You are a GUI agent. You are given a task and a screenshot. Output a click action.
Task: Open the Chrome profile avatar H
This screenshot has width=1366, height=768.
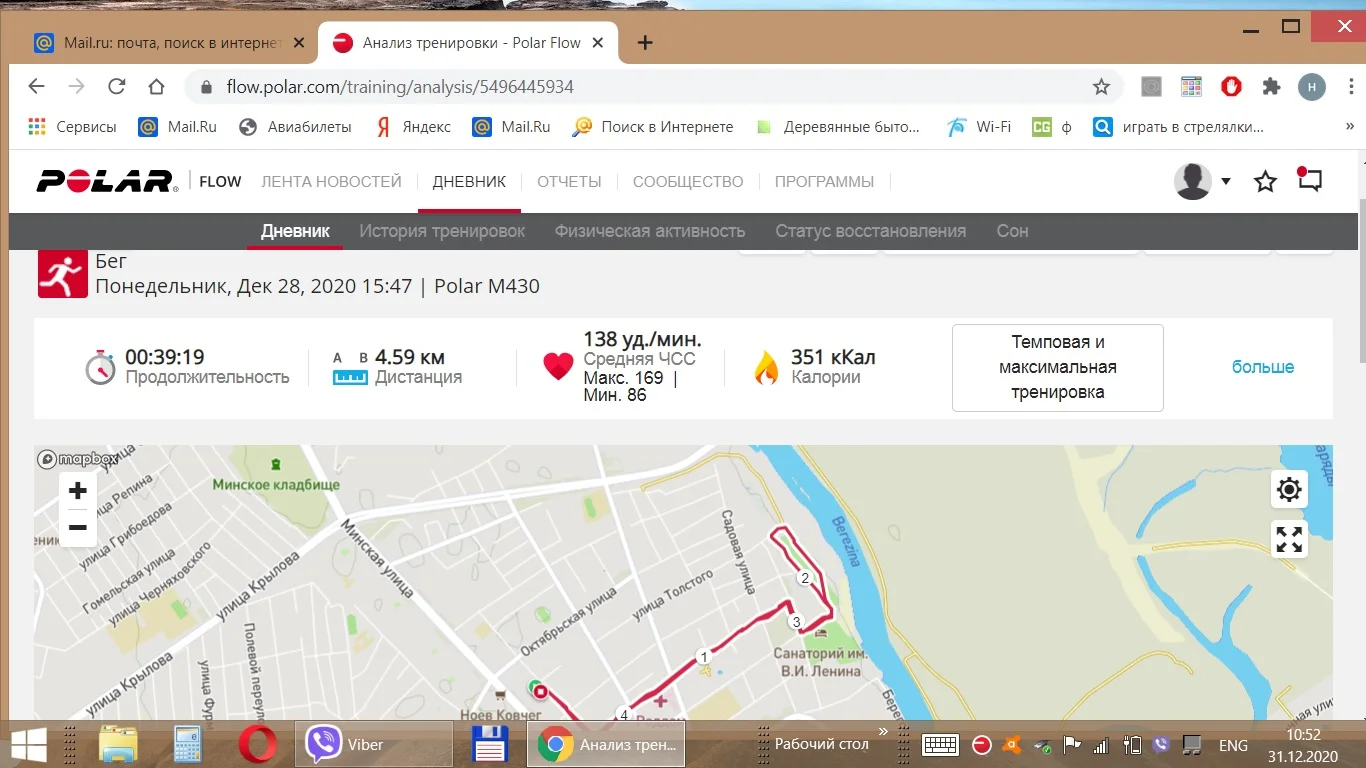pyautogui.click(x=1312, y=87)
